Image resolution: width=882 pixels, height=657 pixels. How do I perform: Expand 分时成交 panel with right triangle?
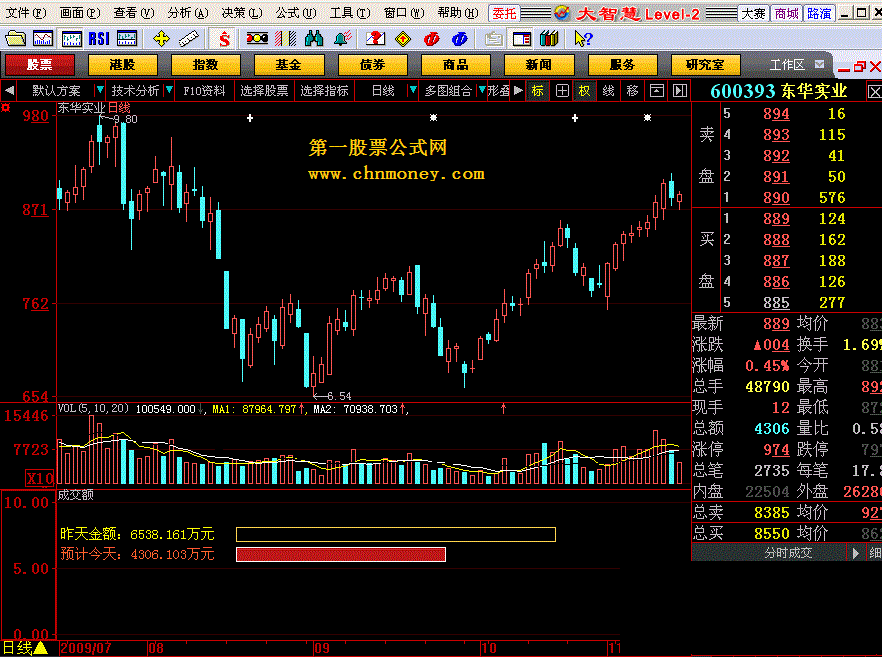click(856, 553)
